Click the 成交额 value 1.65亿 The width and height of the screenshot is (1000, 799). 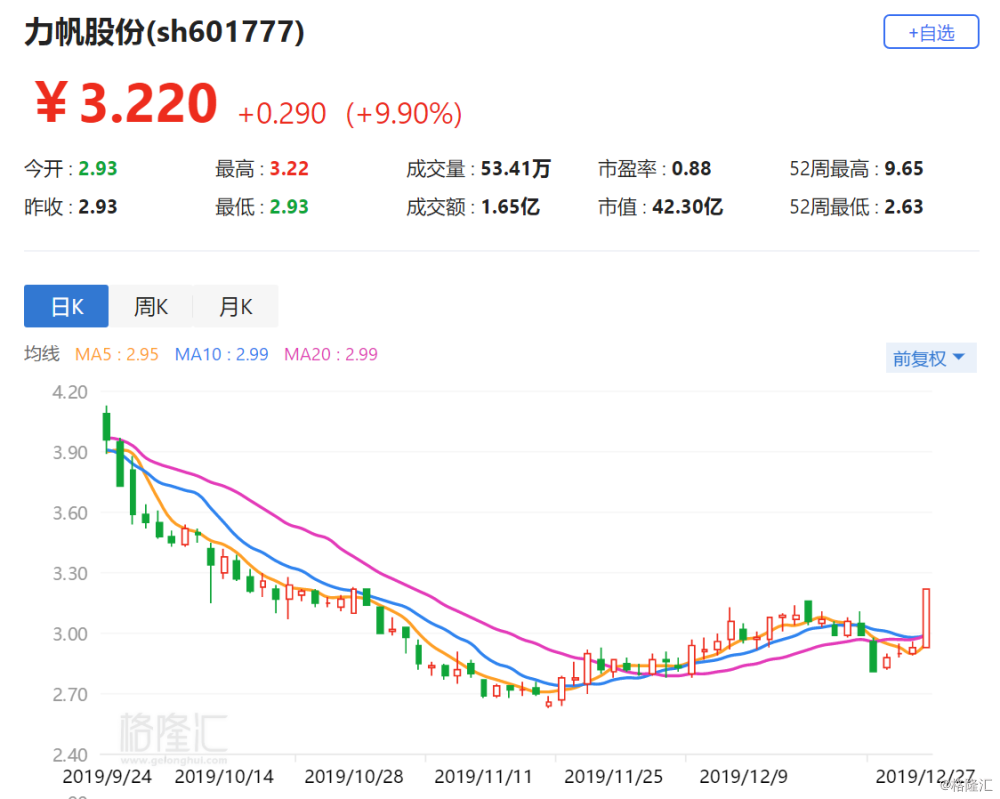point(510,207)
